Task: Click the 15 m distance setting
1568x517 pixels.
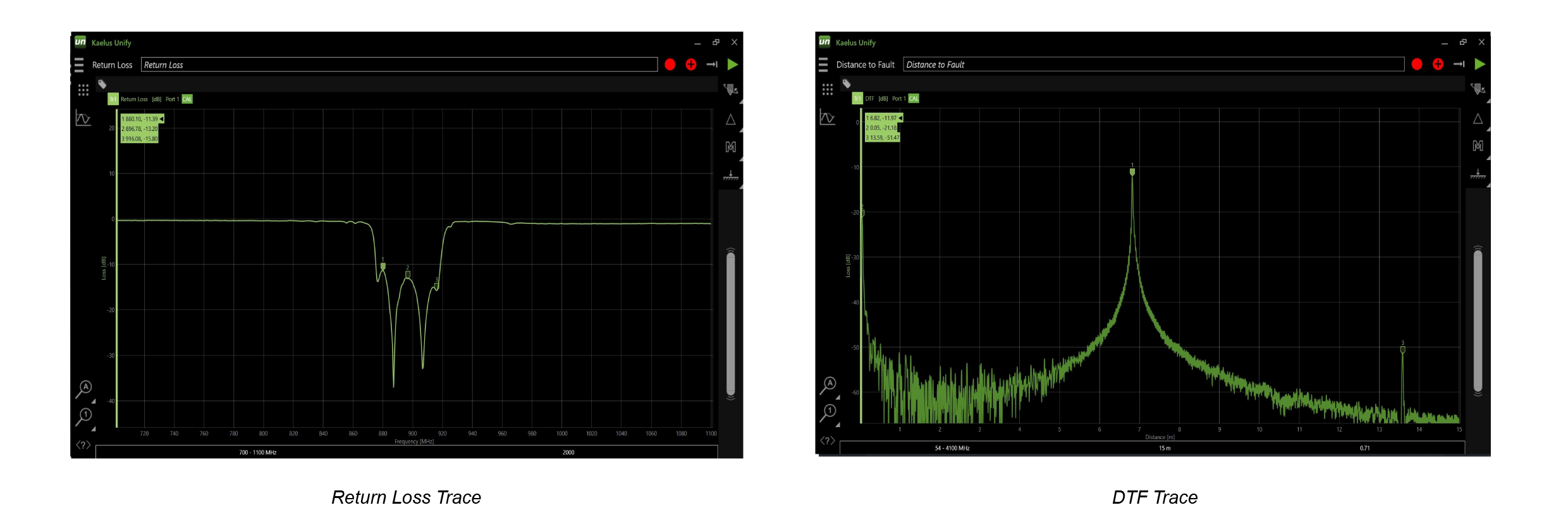Action: pos(1165,448)
